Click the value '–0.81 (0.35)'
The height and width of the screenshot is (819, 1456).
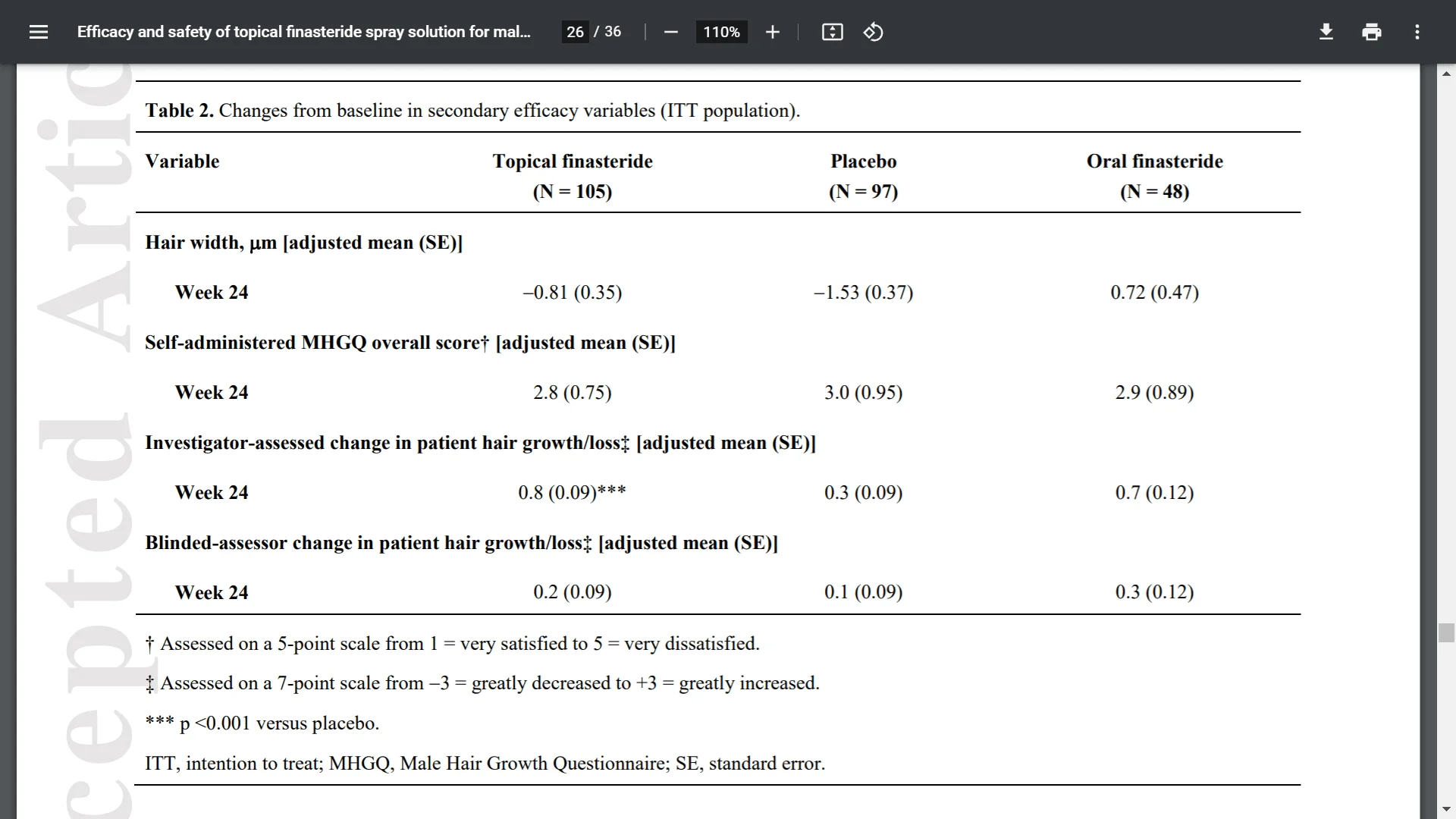573,293
